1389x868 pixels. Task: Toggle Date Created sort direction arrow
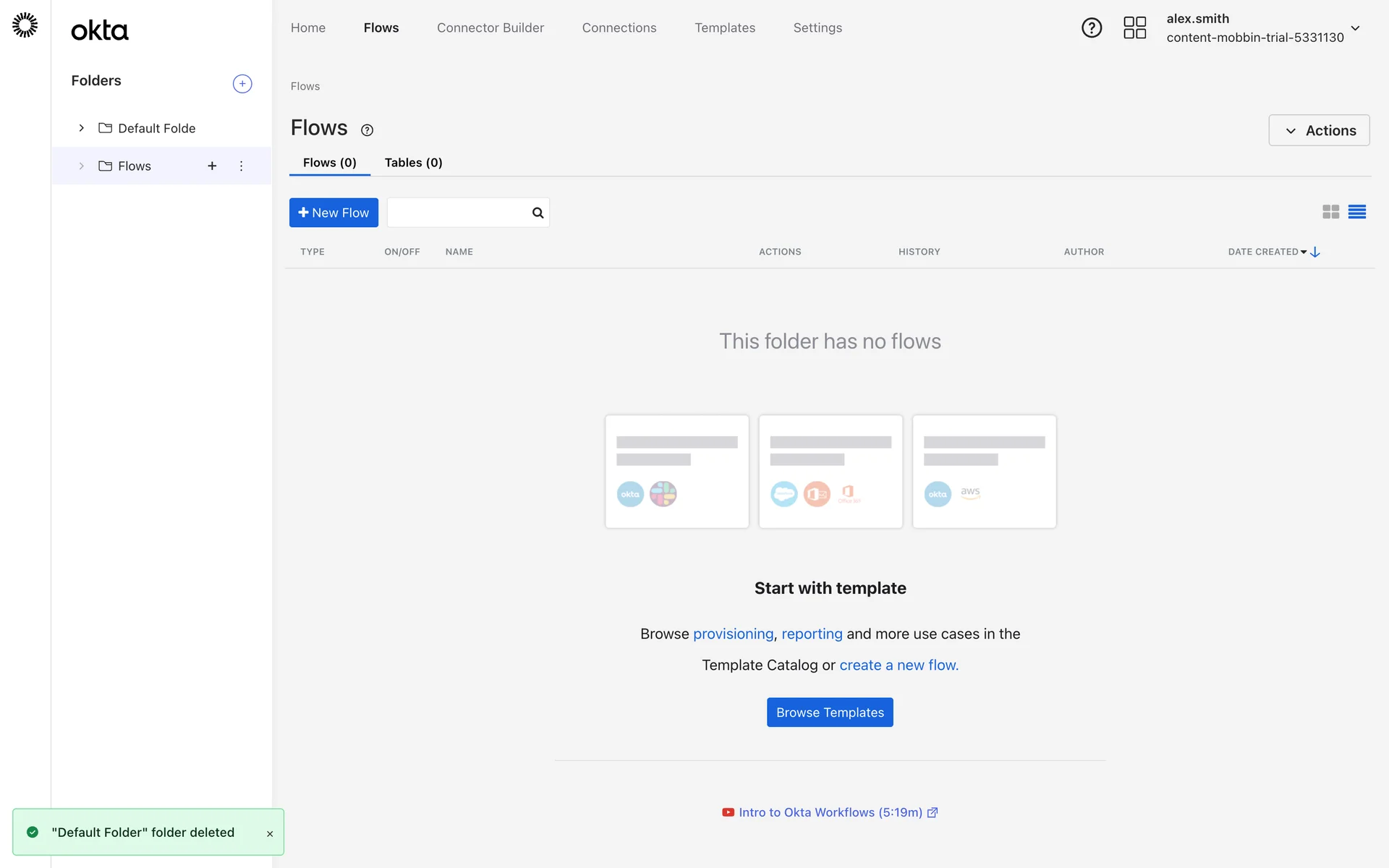(1315, 252)
